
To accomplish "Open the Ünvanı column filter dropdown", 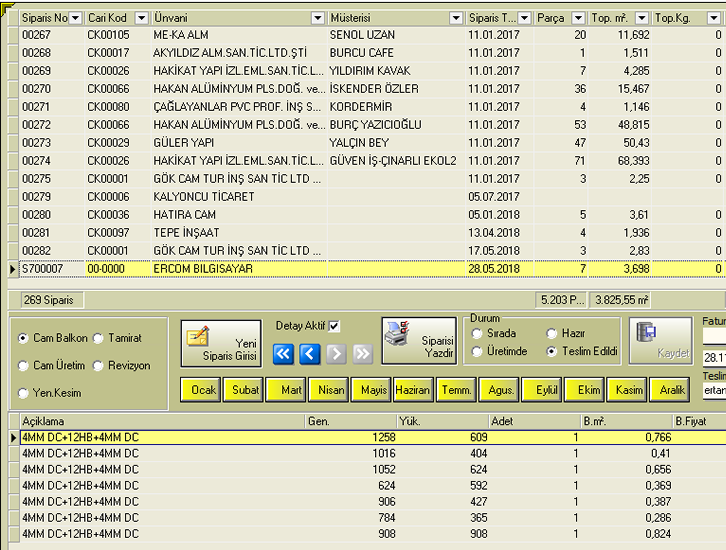I will (x=318, y=18).
